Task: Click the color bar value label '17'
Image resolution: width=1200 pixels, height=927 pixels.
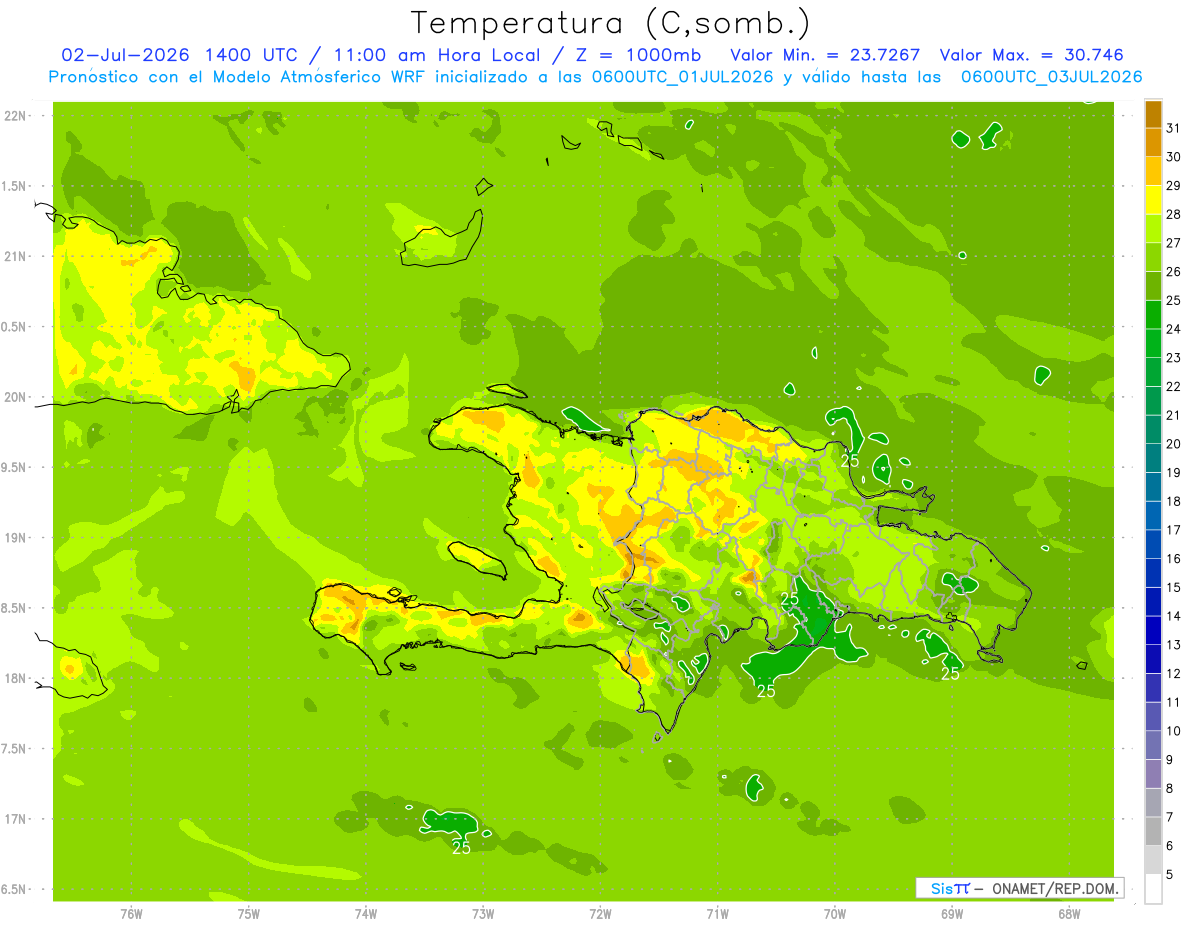Action: [1174, 530]
